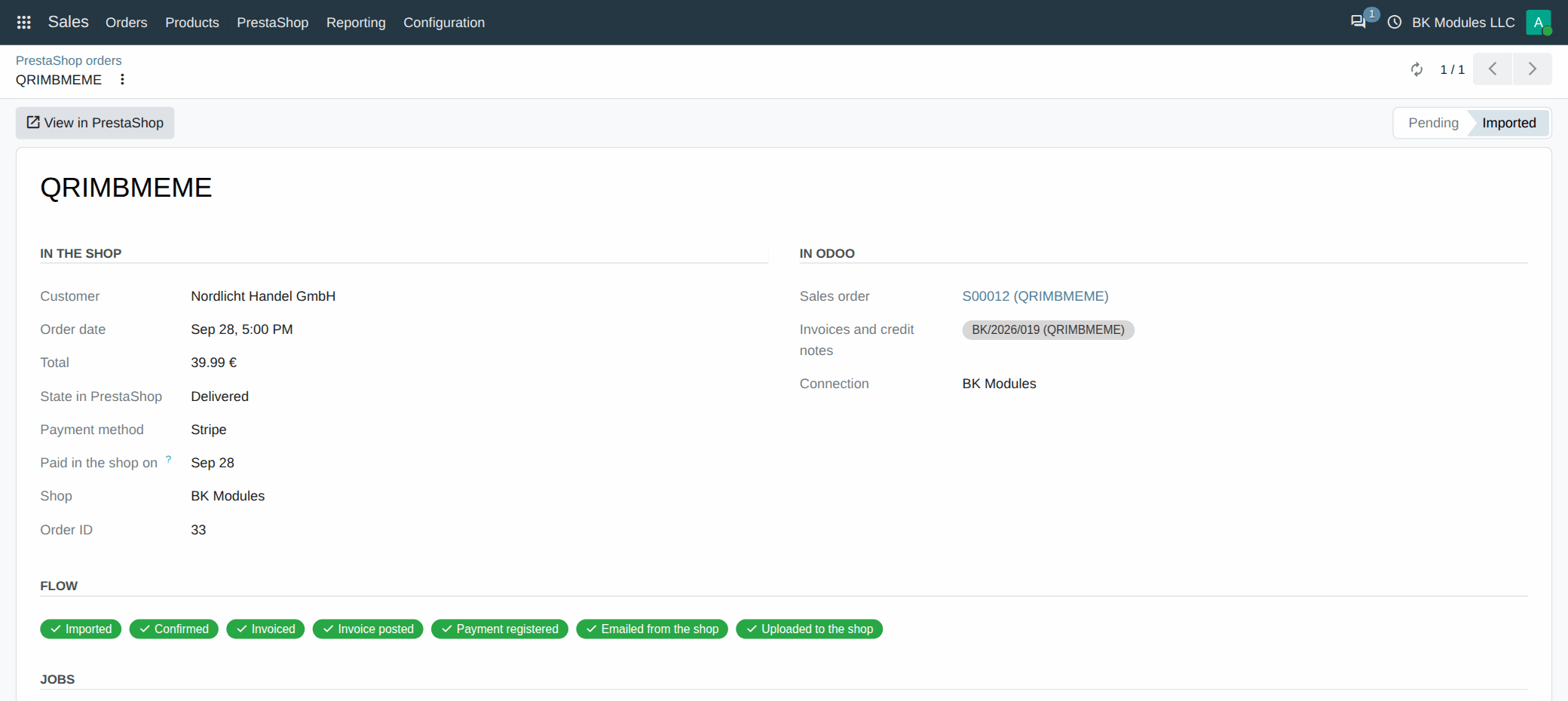
Task: Click the BK Modules LLC company switcher
Action: (x=1463, y=23)
